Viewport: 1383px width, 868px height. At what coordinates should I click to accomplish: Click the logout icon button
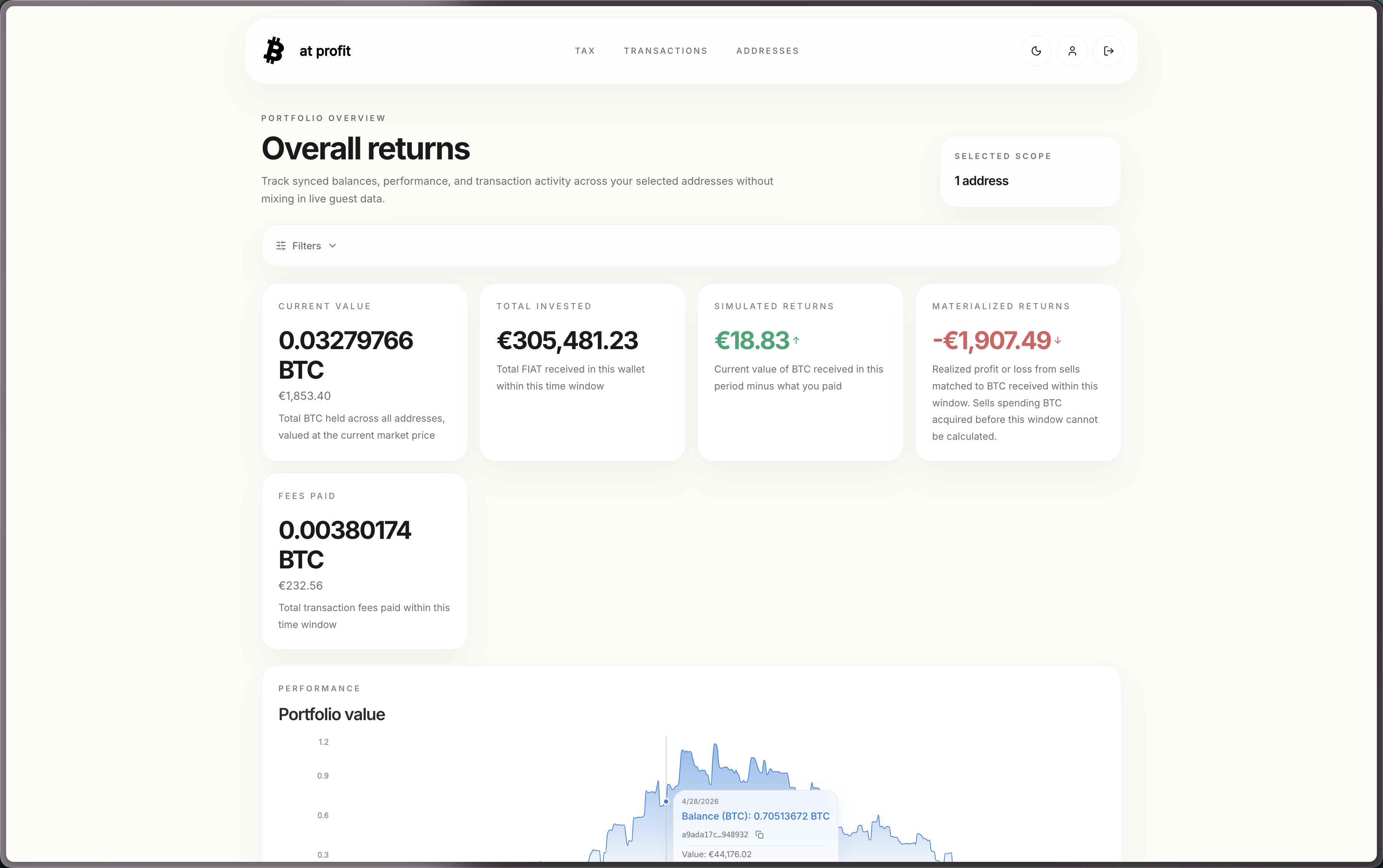(1109, 51)
